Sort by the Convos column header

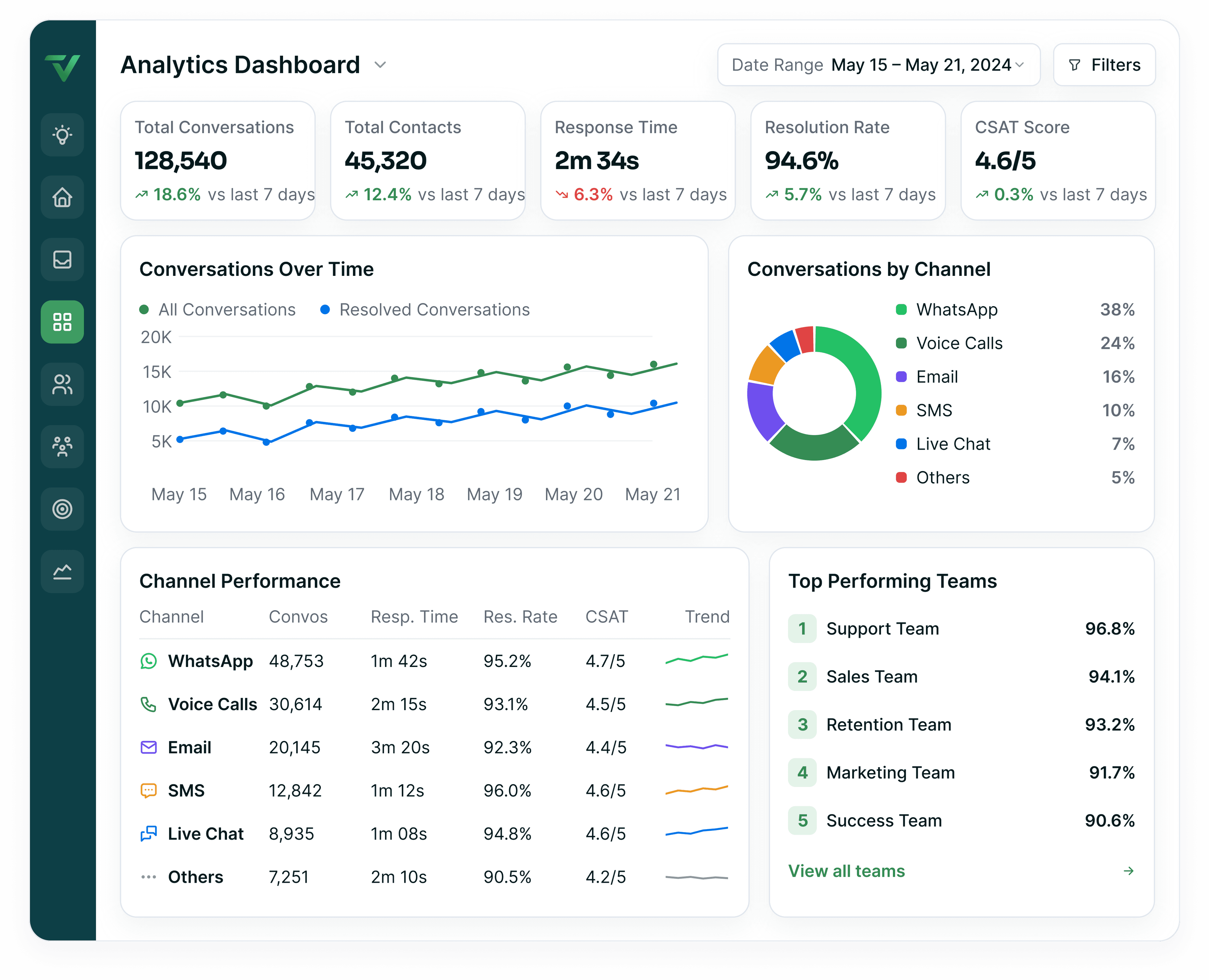tap(298, 617)
